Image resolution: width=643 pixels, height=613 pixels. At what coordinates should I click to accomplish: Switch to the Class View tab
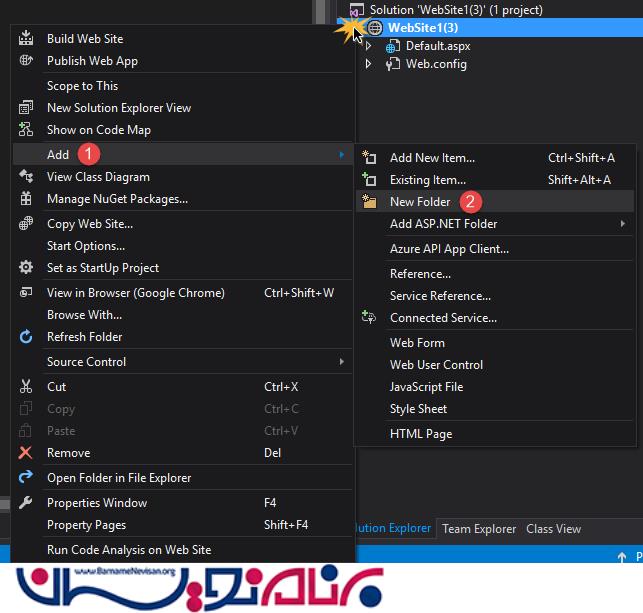(x=553, y=529)
